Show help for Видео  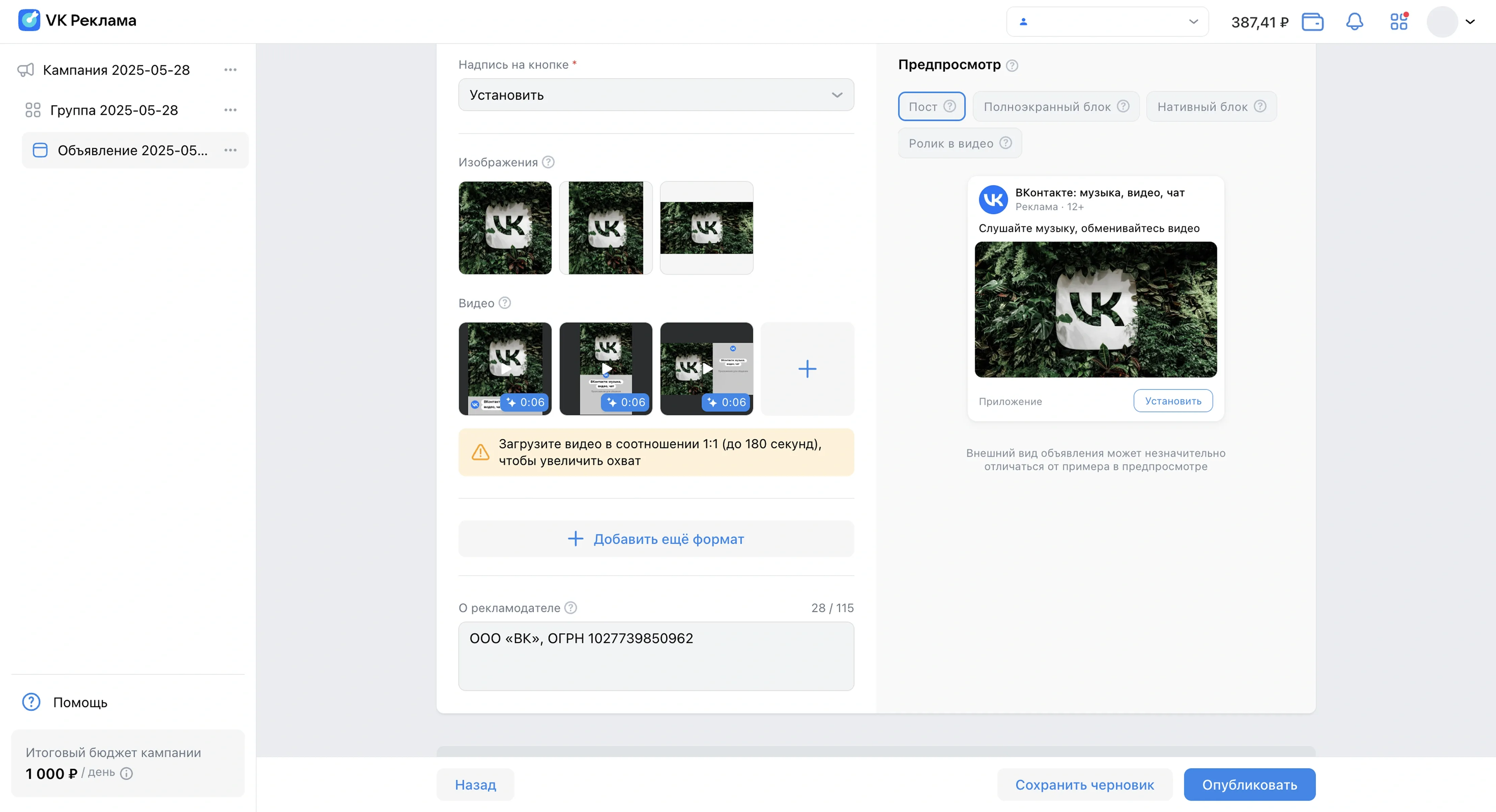(505, 303)
